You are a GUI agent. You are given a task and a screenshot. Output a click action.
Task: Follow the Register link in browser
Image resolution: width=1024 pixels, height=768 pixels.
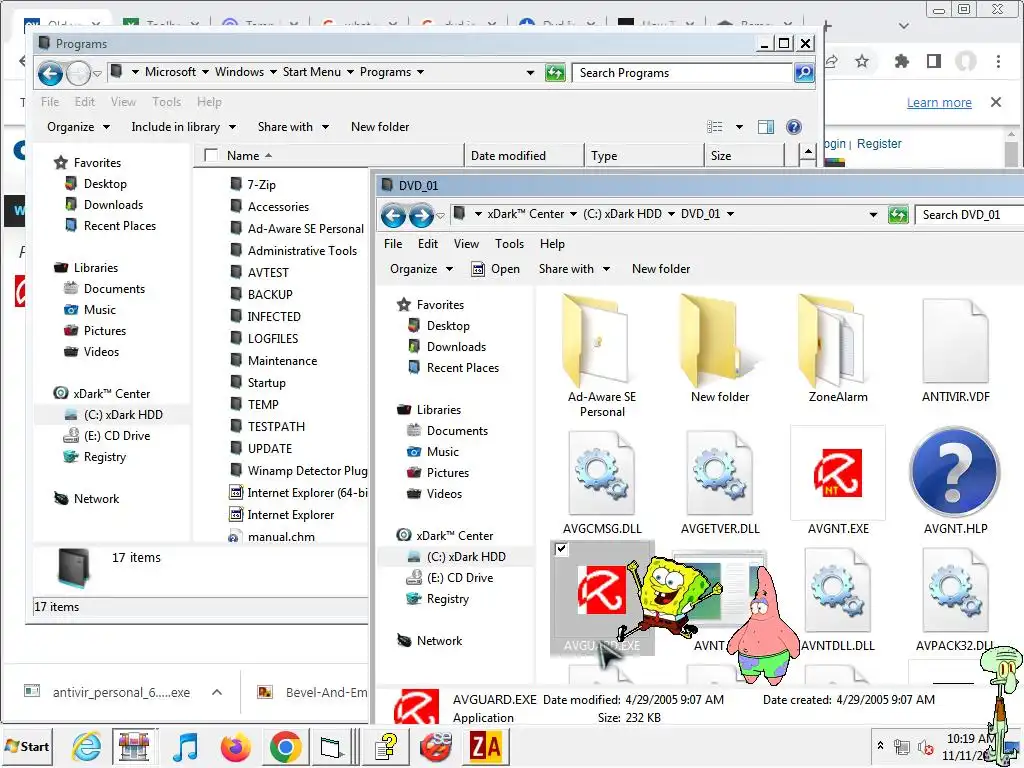pyautogui.click(x=878, y=144)
